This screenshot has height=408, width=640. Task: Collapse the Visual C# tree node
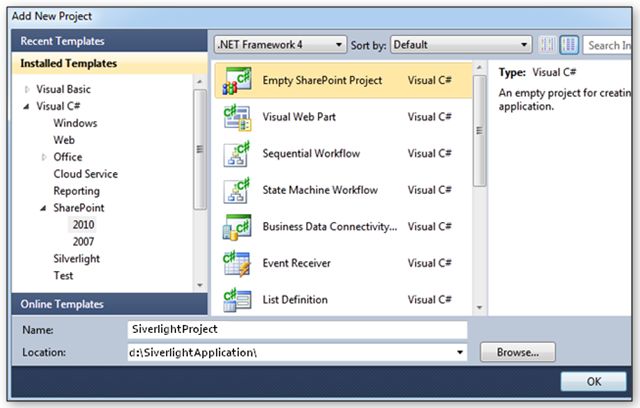(x=27, y=106)
